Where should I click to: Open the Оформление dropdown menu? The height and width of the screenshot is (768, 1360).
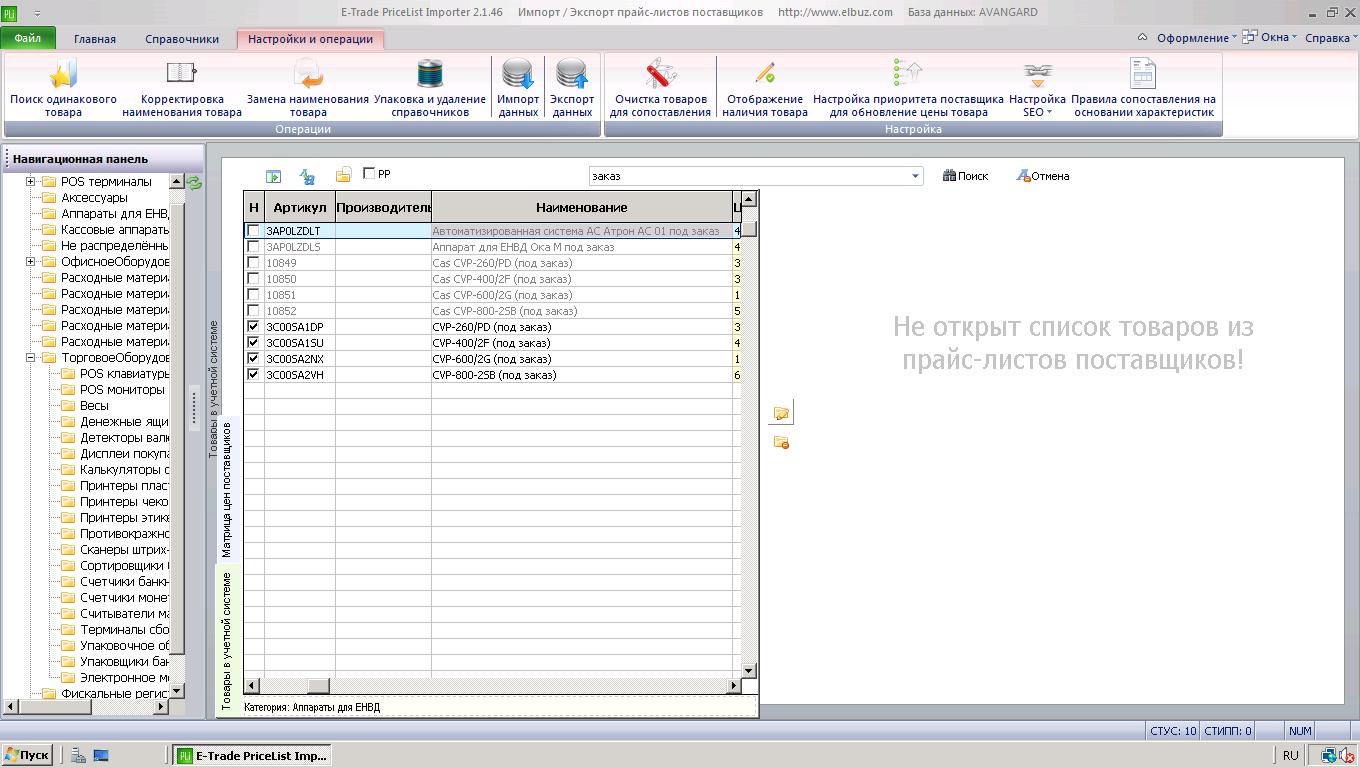click(x=1196, y=38)
